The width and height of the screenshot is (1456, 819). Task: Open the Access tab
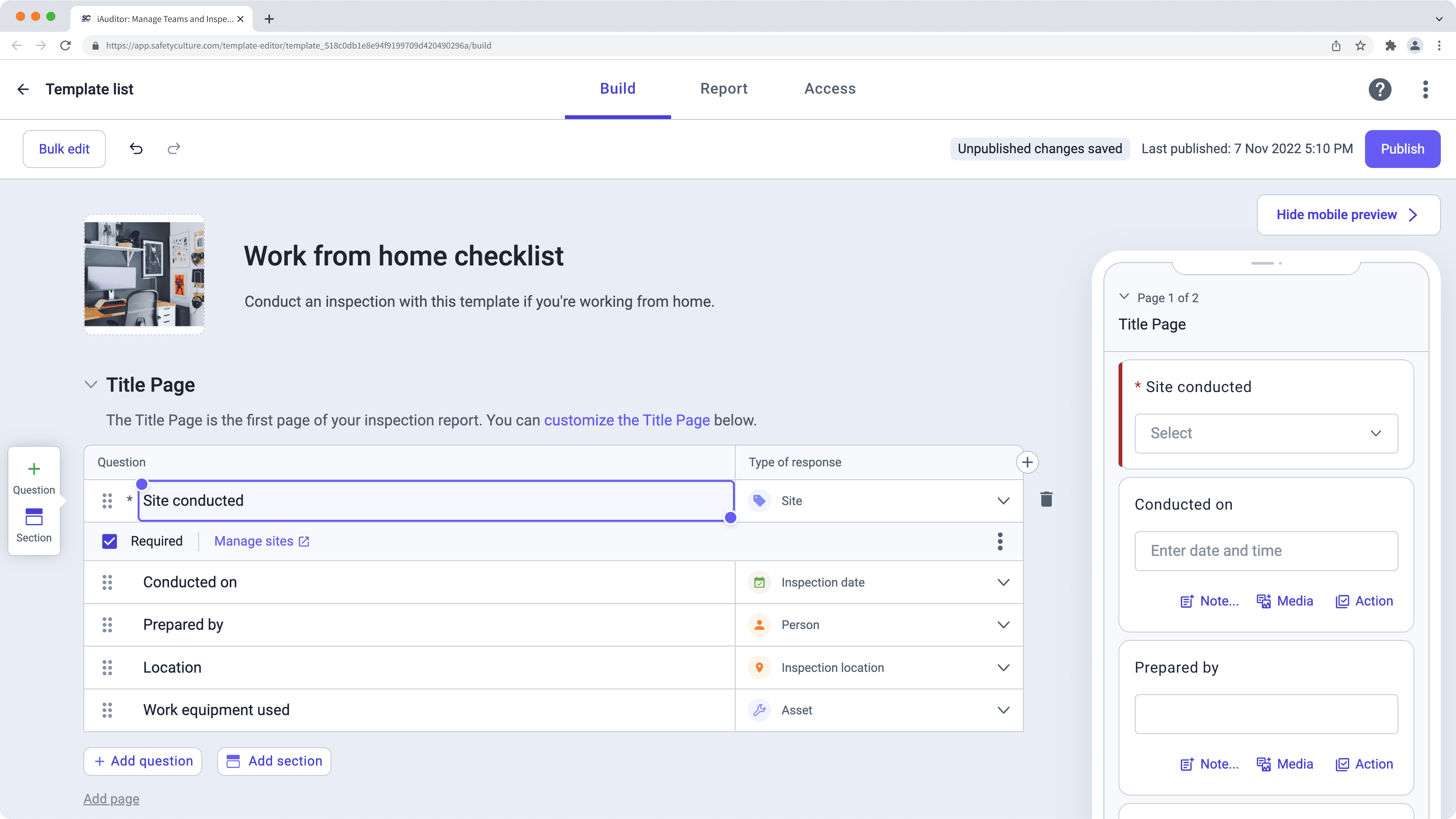[x=829, y=89]
